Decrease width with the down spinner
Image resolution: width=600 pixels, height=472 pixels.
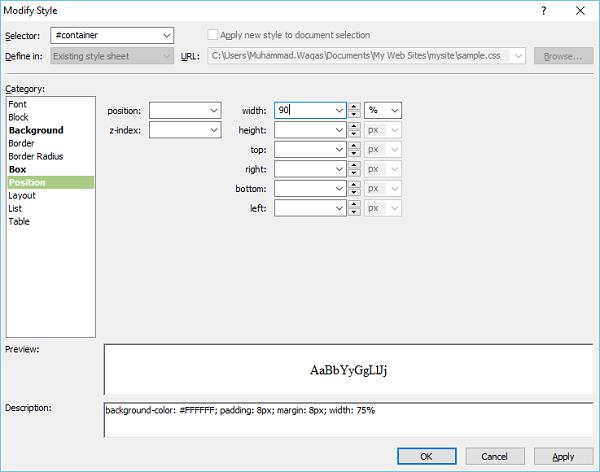tap(354, 114)
